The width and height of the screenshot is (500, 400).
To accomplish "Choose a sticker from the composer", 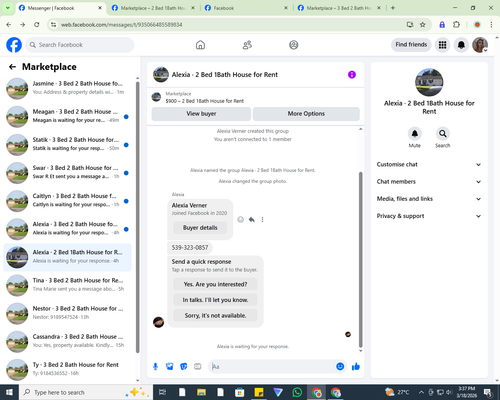I will (x=184, y=367).
